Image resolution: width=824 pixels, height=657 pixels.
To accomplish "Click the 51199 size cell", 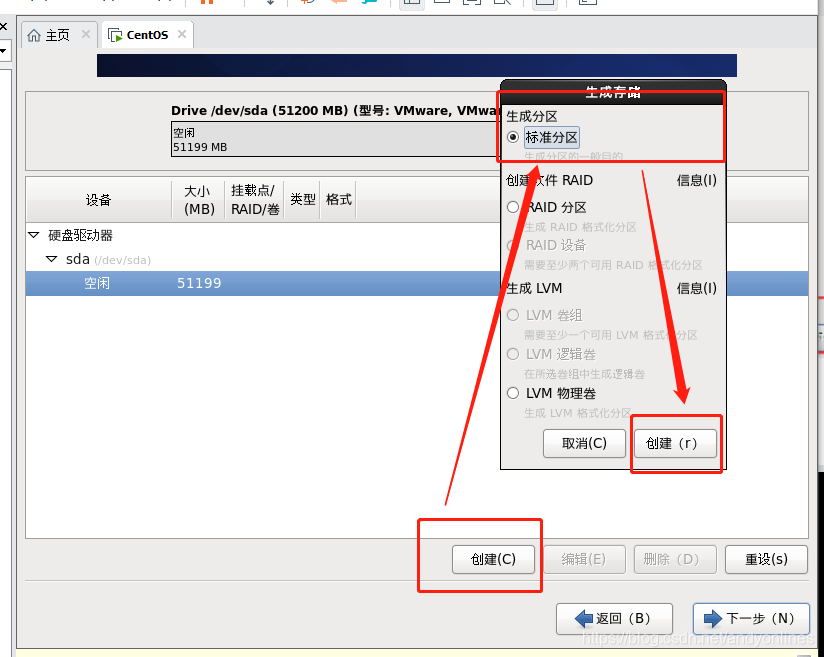I will click(199, 283).
